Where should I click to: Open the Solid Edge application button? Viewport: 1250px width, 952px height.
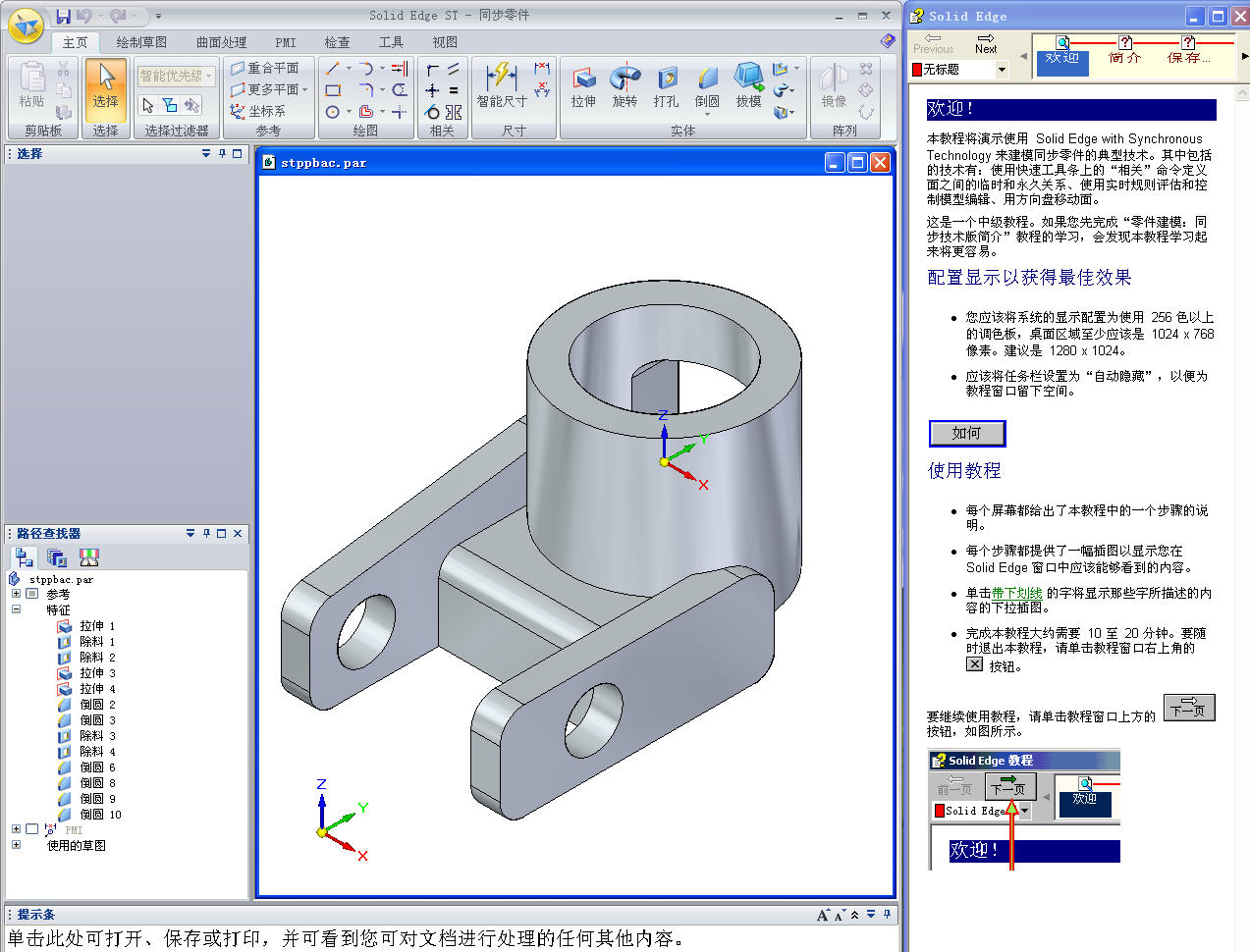click(26, 25)
